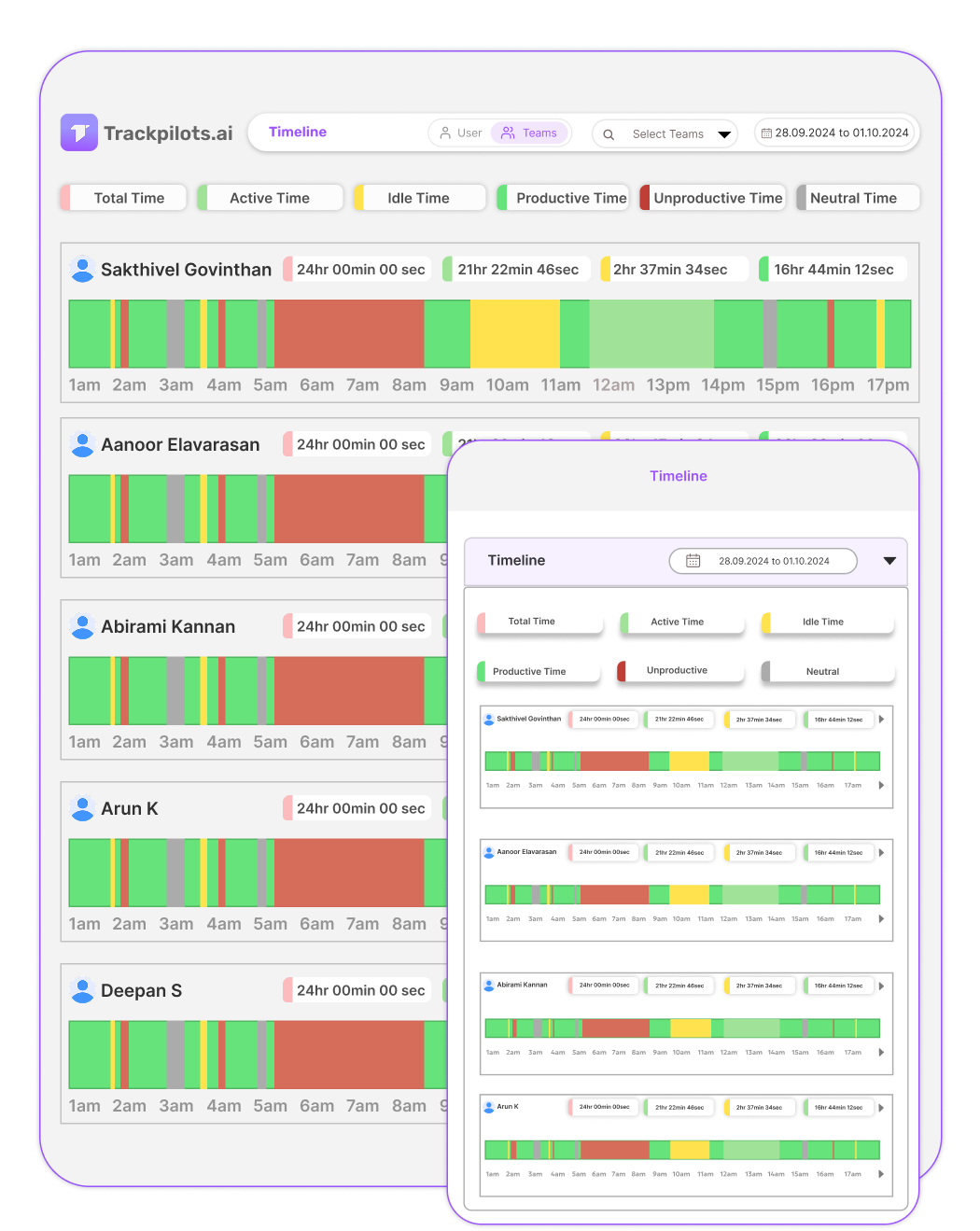The width and height of the screenshot is (980, 1231).
Task: Click the 28.09.2024 to 01.10.2024 date field
Action: tap(835, 133)
